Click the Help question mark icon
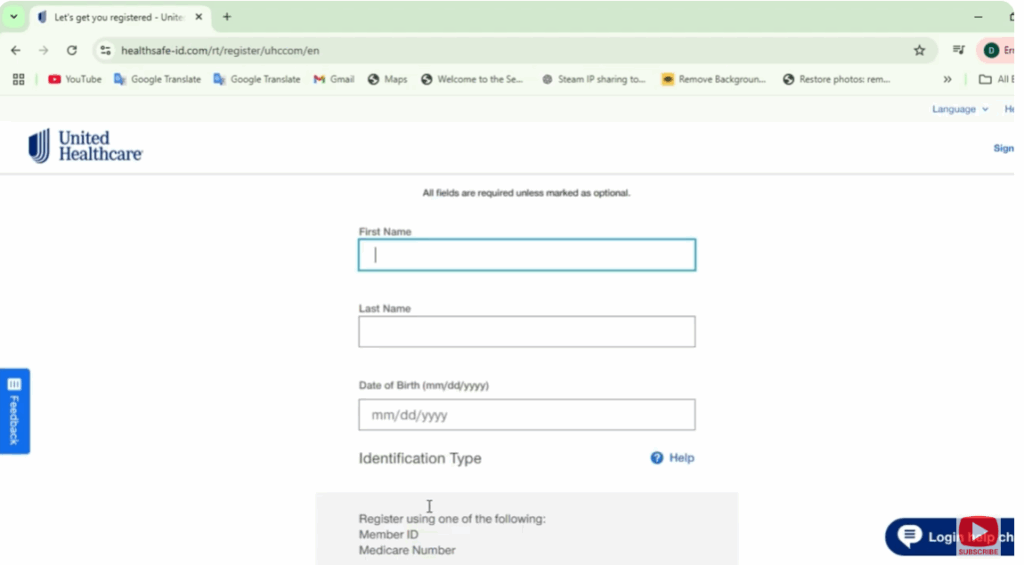 [657, 458]
